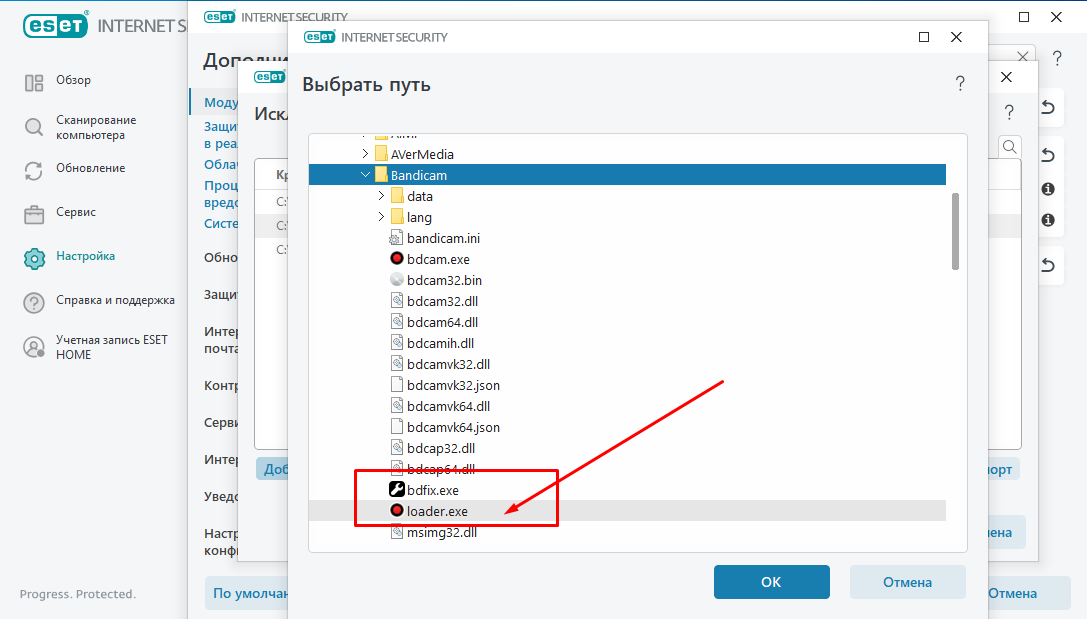Expand the data subfolder node
Image resolution: width=1087 pixels, height=619 pixels.
click(381, 196)
